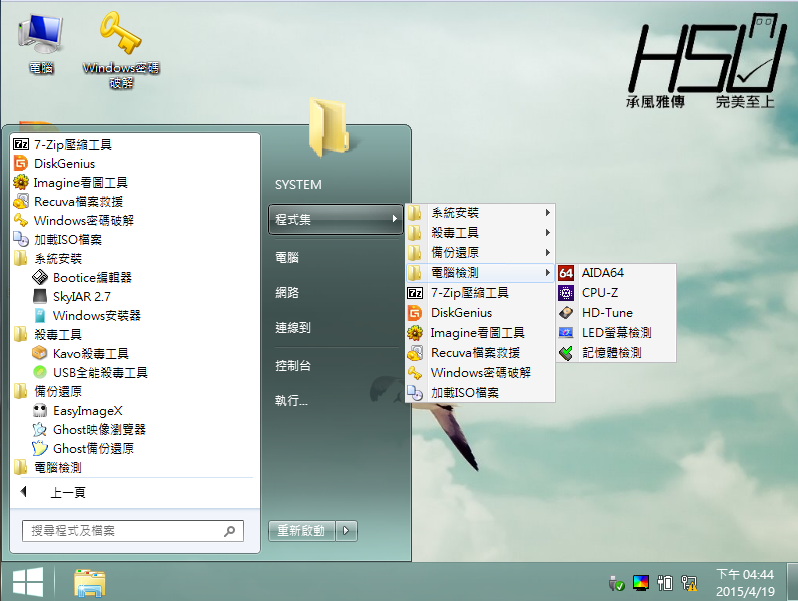This screenshot has width=798, height=601.
Task: Click the display color tray icon
Action: (641, 583)
